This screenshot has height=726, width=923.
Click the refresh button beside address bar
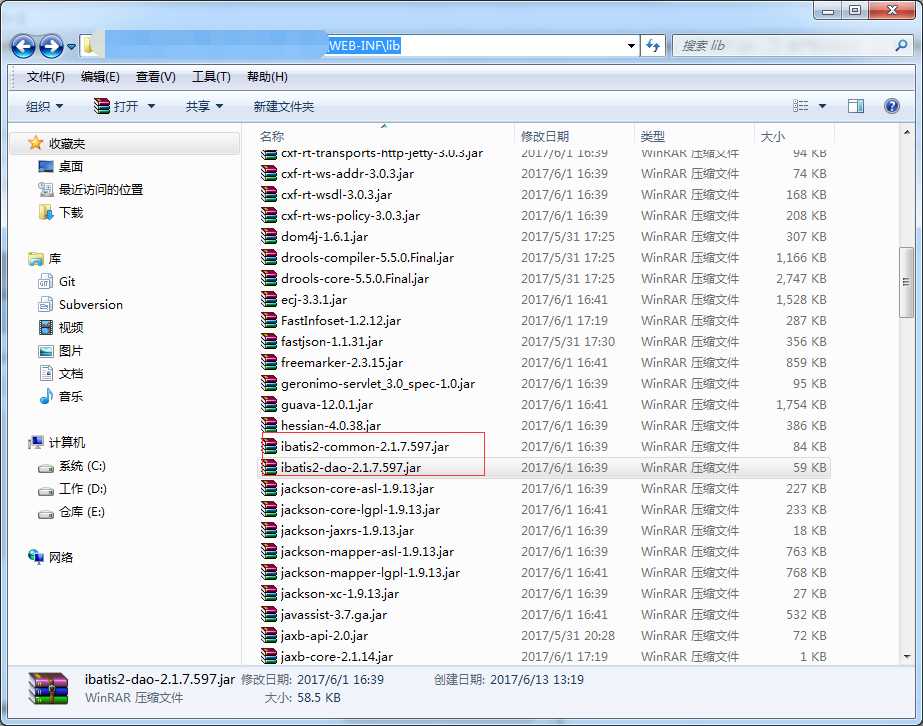tap(653, 45)
